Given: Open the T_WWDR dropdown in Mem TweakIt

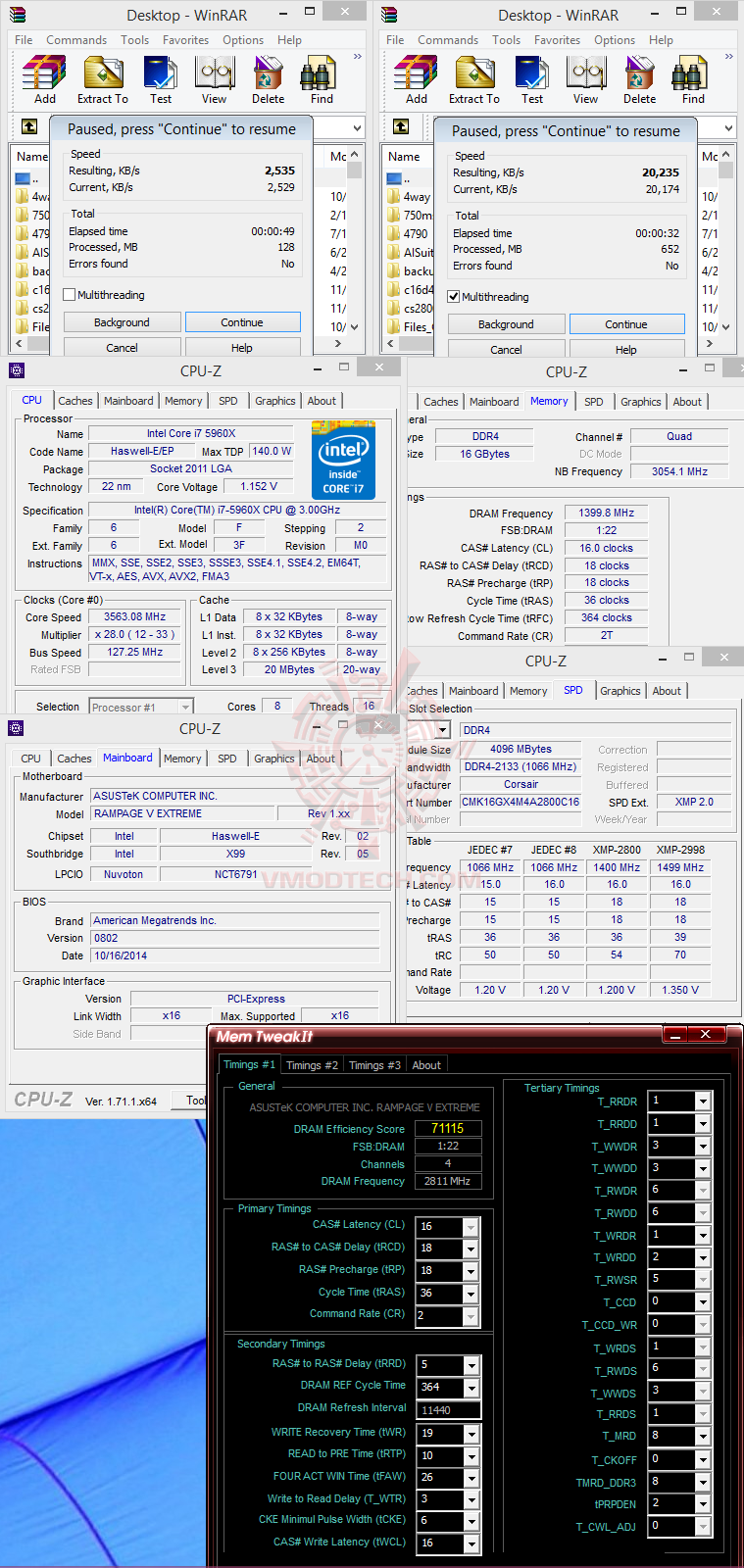Looking at the screenshot, I should pos(703,1147).
